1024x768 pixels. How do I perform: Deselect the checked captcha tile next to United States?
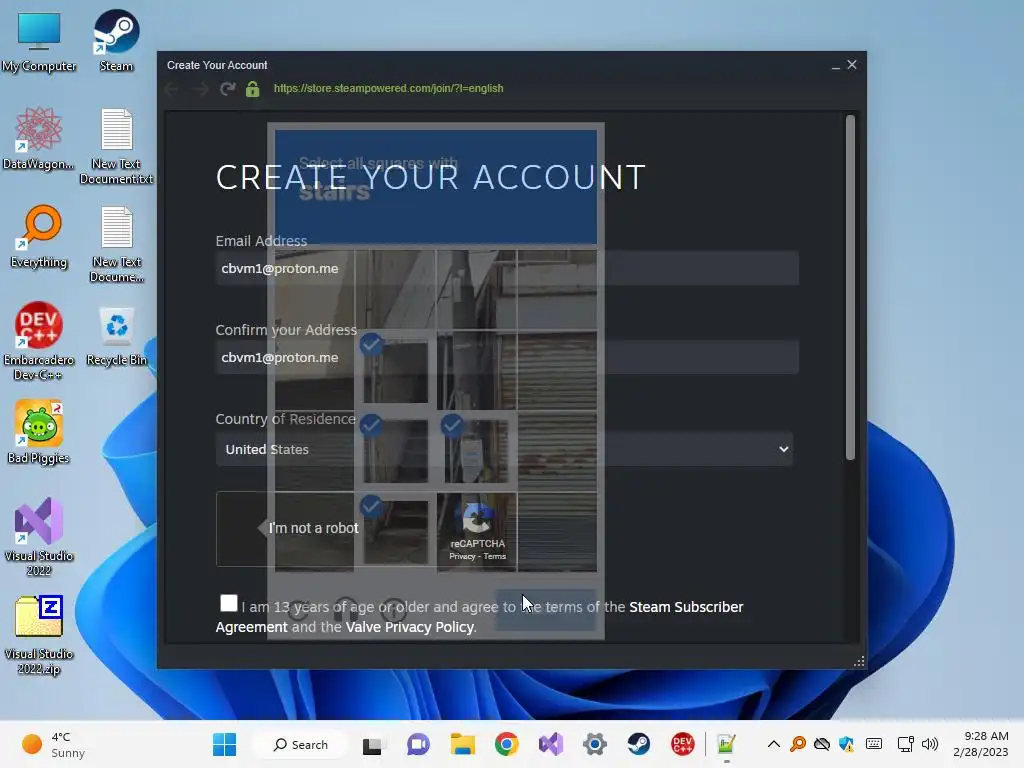(395, 451)
